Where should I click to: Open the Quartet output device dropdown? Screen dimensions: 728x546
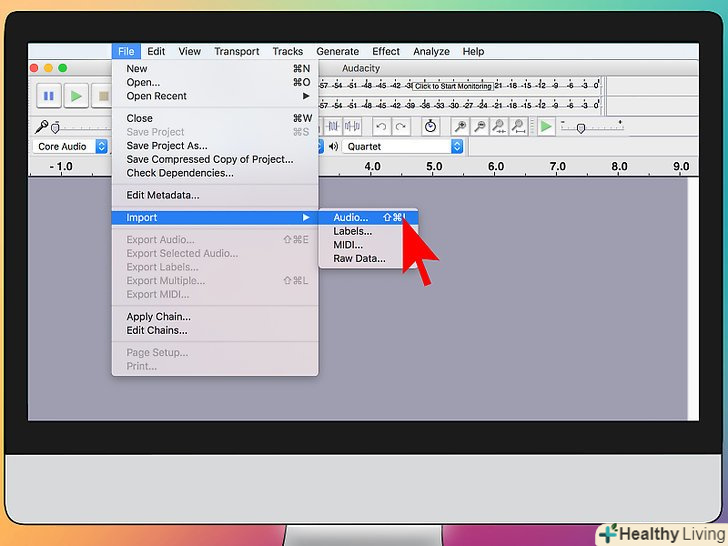coord(403,146)
